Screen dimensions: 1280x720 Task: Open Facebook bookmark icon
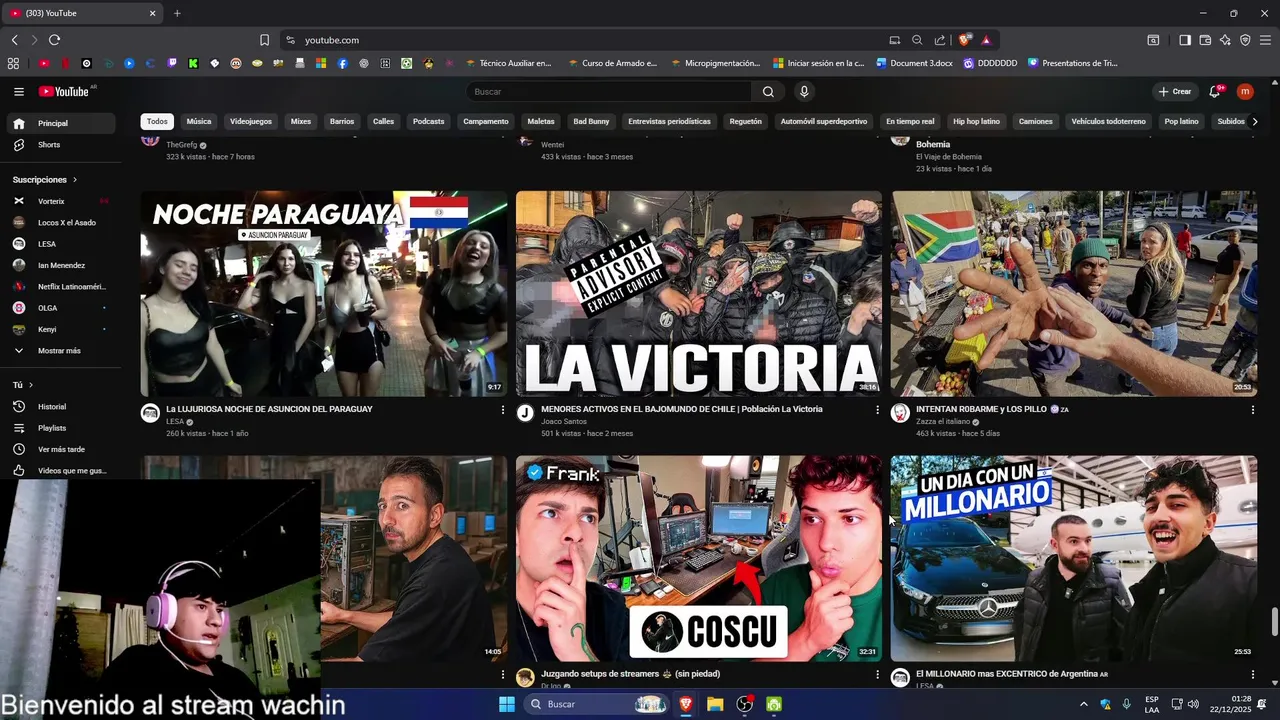click(343, 63)
